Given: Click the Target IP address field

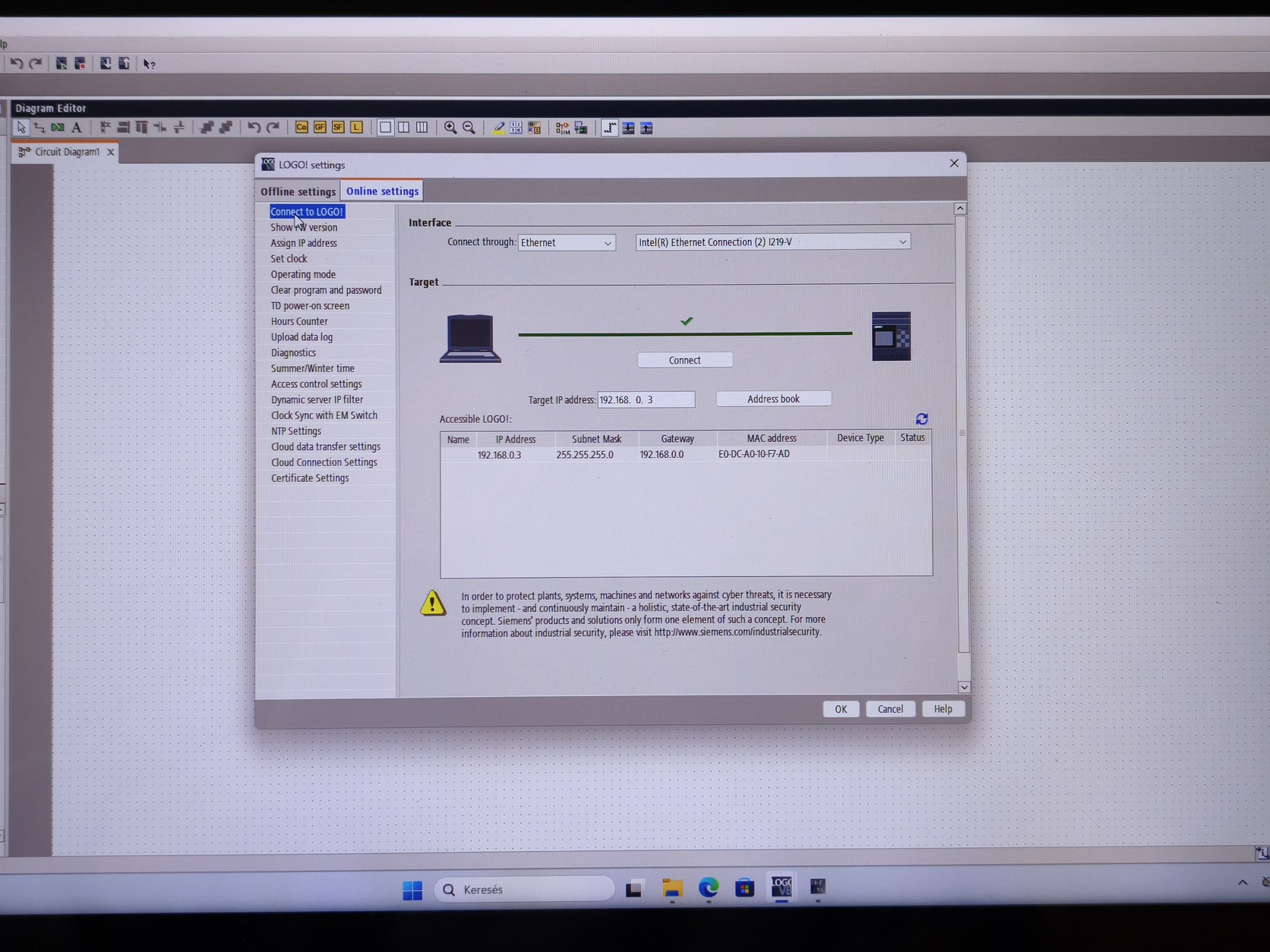Looking at the screenshot, I should pyautogui.click(x=646, y=400).
